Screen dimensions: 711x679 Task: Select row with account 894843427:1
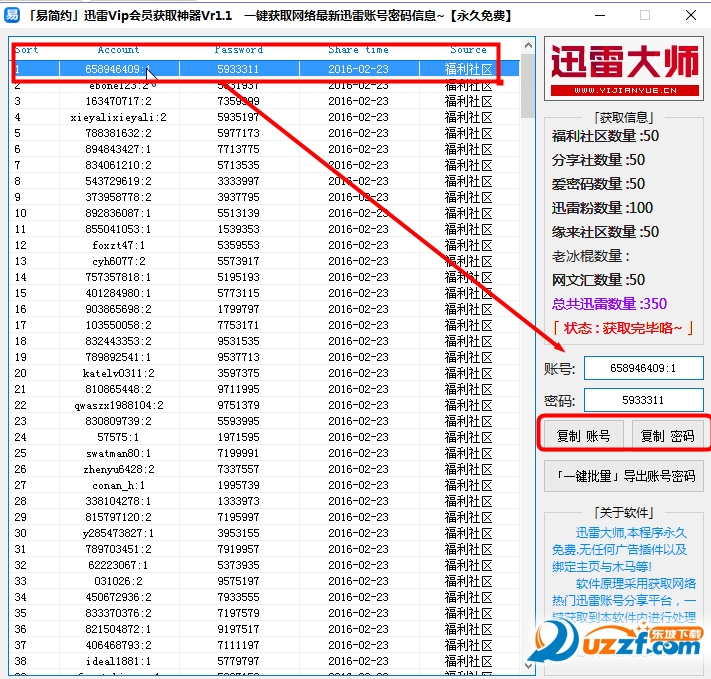click(x=264, y=149)
